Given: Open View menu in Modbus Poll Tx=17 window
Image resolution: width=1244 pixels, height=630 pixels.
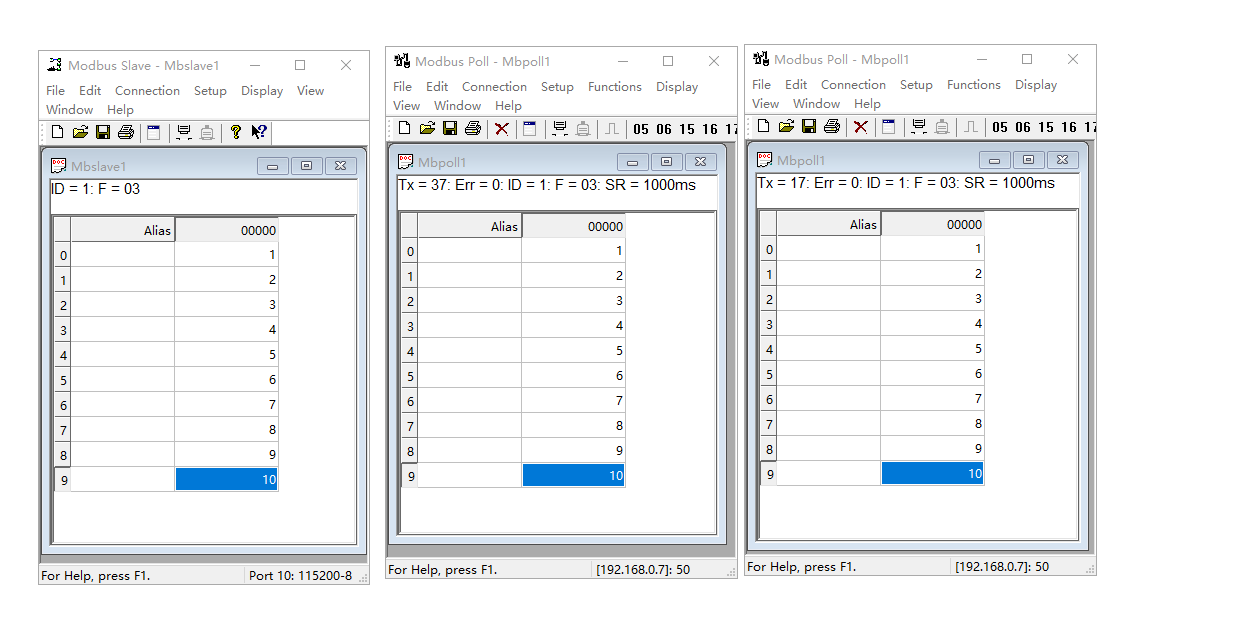Looking at the screenshot, I should coord(765,103).
